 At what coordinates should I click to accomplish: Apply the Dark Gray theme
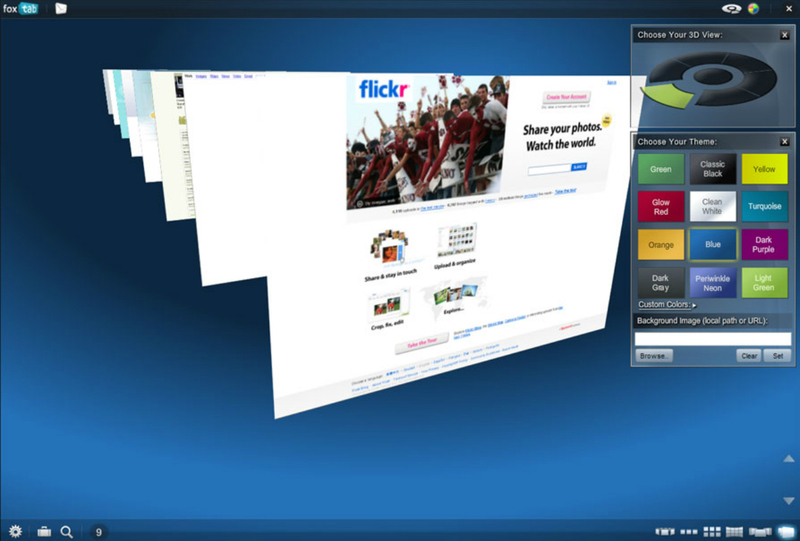coord(661,283)
